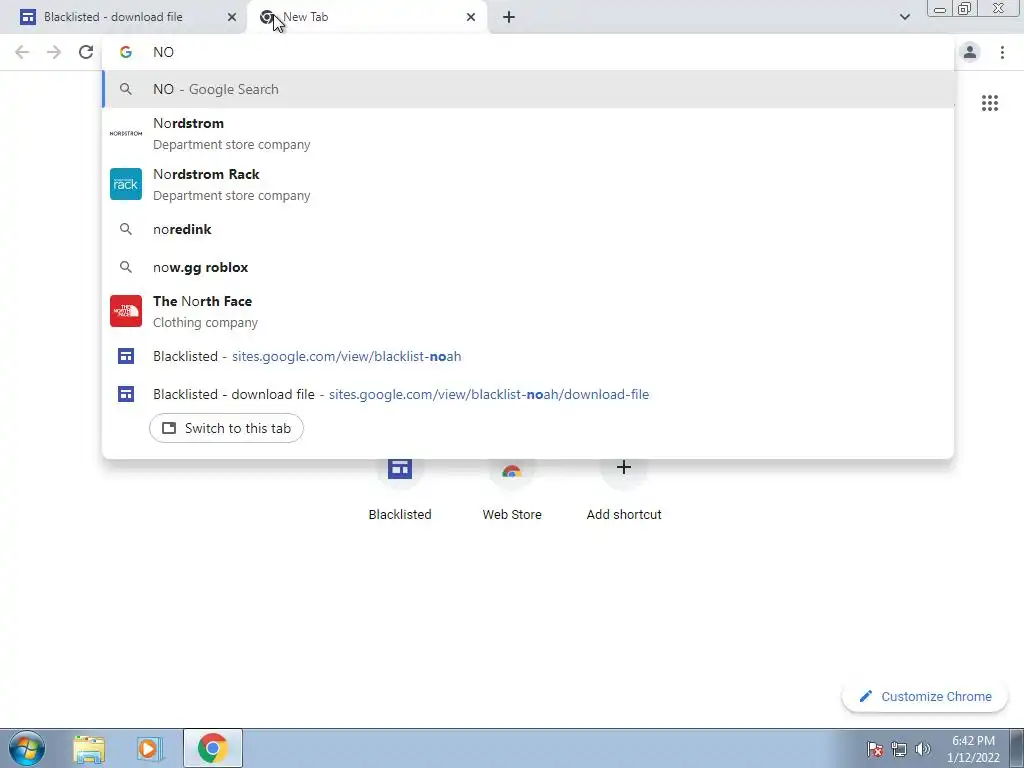The width and height of the screenshot is (1024, 768).
Task: Click the volume speaker tray icon
Action: tap(922, 749)
